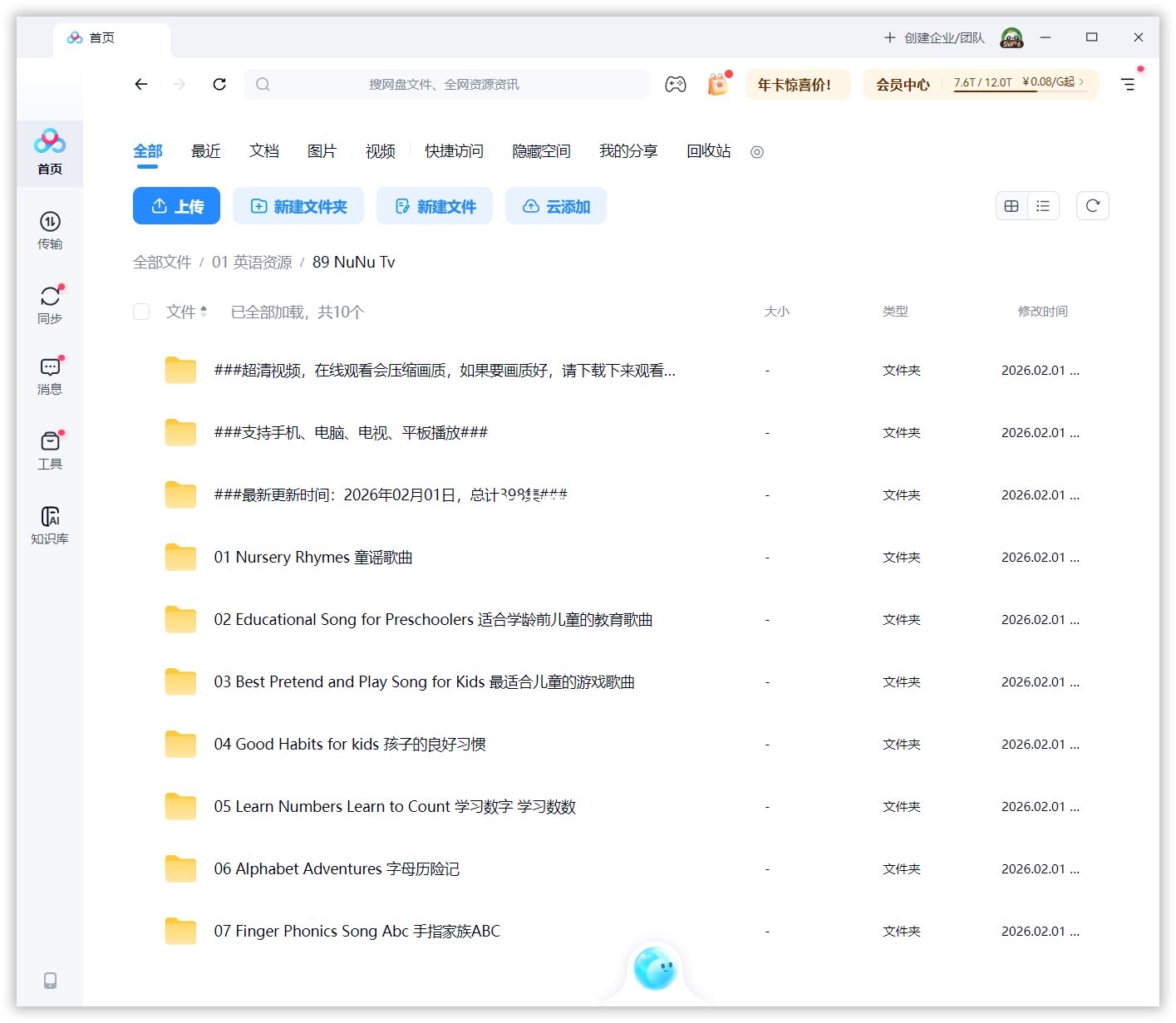The height and width of the screenshot is (1023, 1176).
Task: Switch to the 视频 tab
Action: (379, 151)
